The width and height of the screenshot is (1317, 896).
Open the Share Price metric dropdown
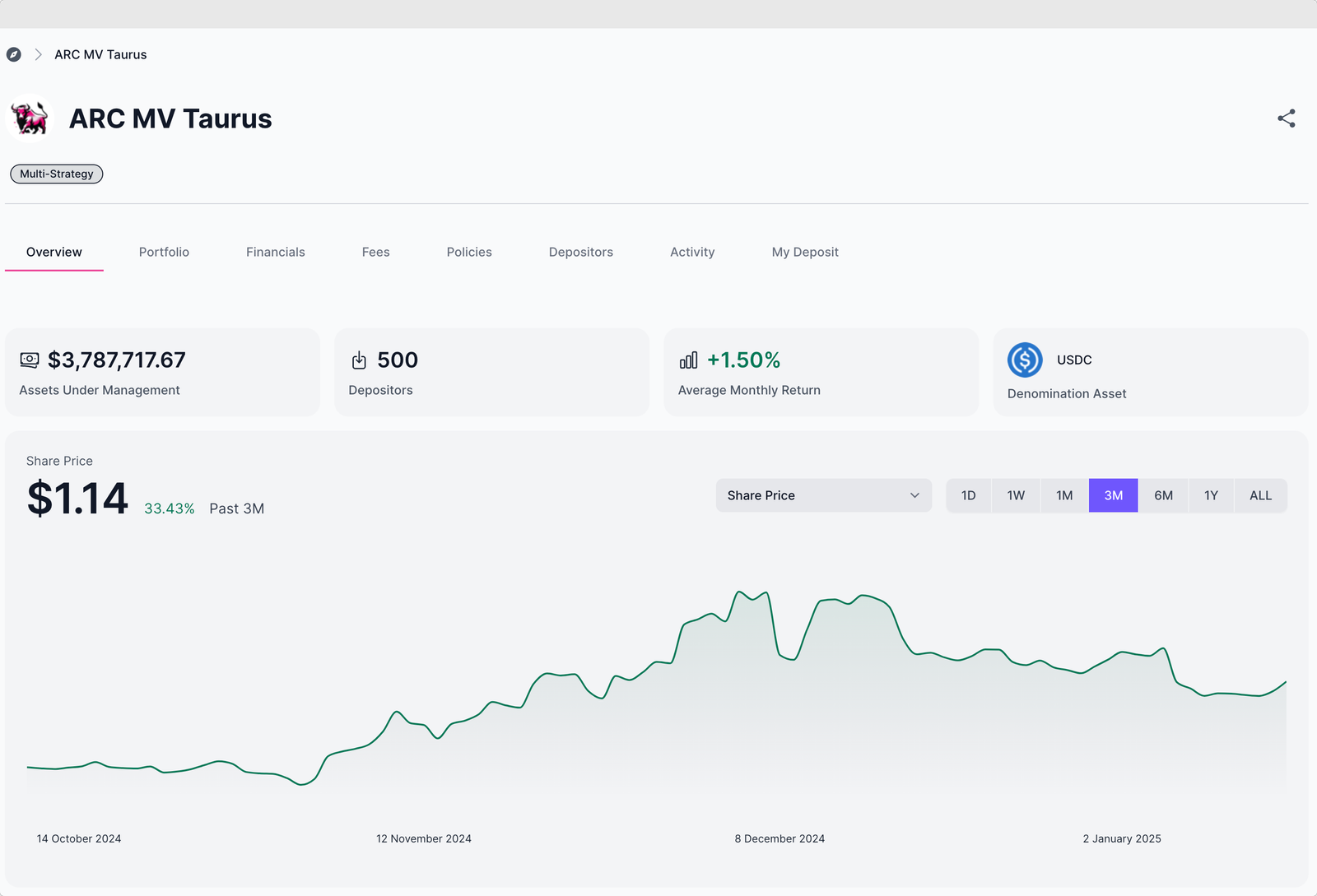823,495
